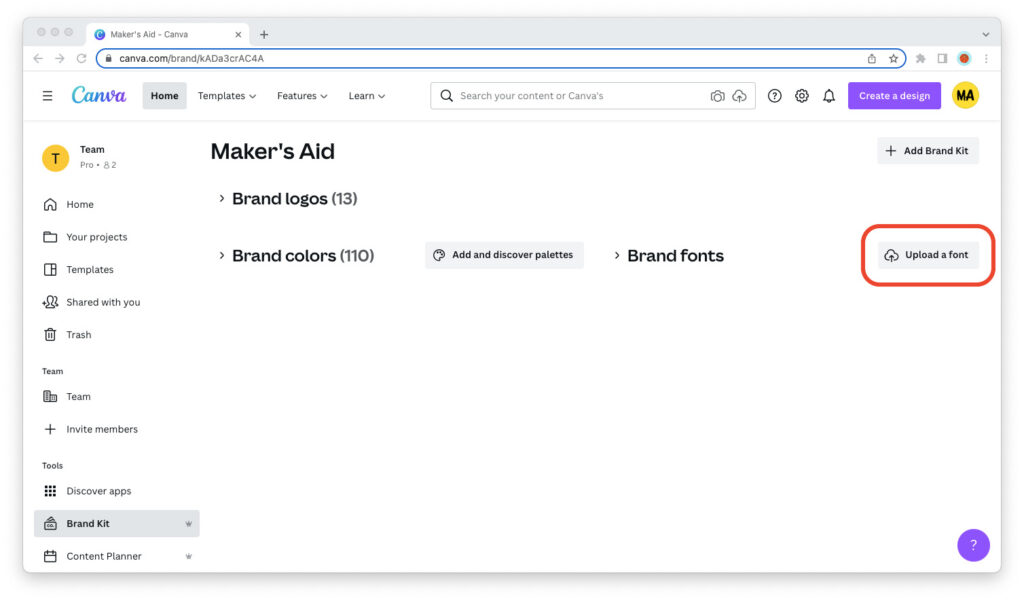
Task: Open Team page in sidebar
Action: click(116, 397)
